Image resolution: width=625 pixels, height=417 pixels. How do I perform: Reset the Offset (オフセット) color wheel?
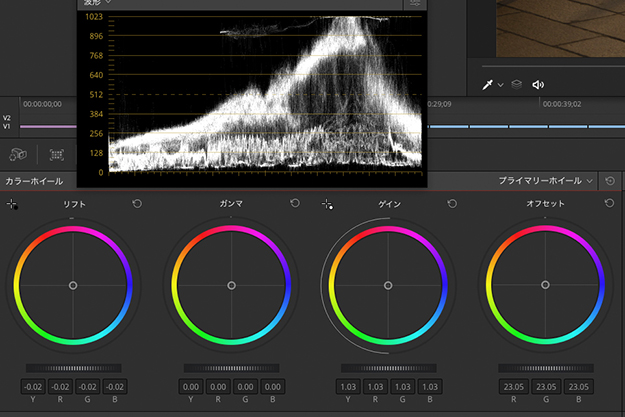click(x=610, y=204)
